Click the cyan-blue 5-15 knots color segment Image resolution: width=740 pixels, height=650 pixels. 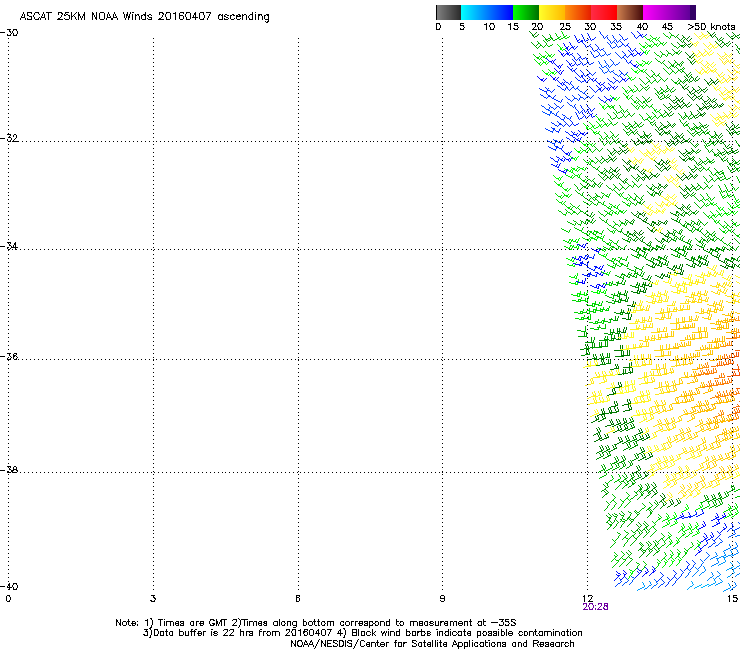tap(487, 12)
